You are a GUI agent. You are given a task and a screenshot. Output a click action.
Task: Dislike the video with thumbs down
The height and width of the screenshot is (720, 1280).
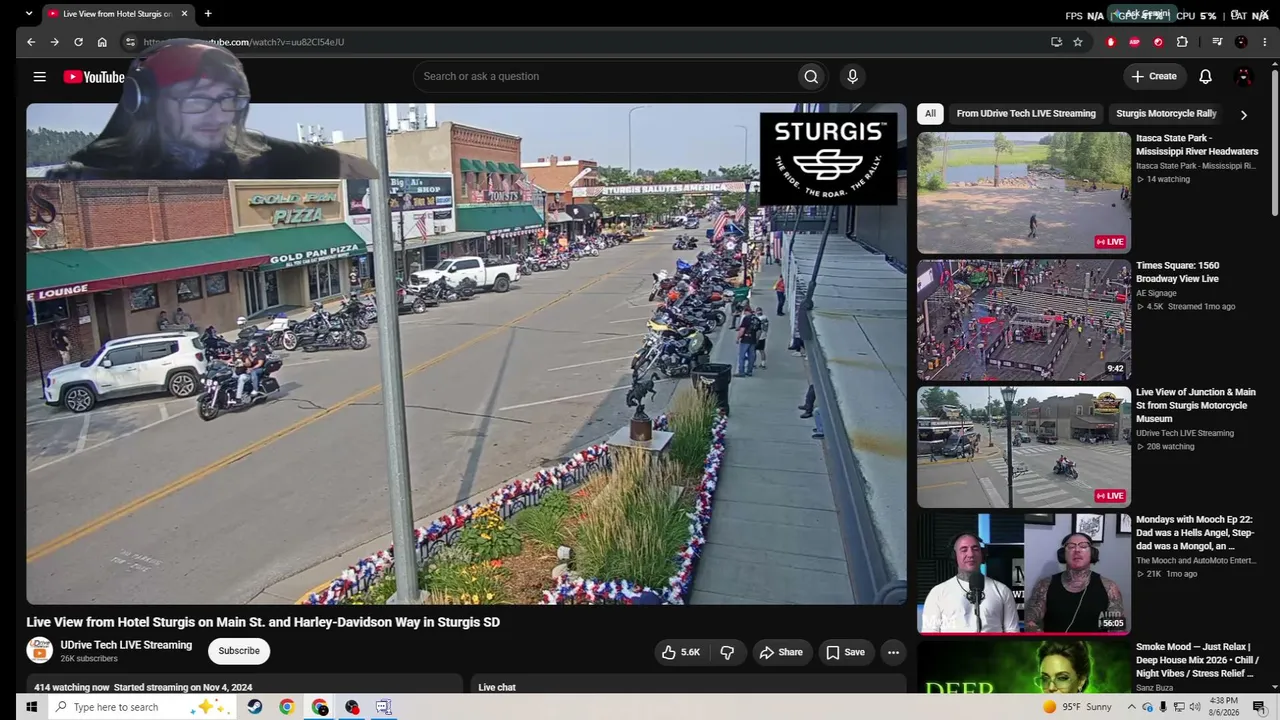727,652
